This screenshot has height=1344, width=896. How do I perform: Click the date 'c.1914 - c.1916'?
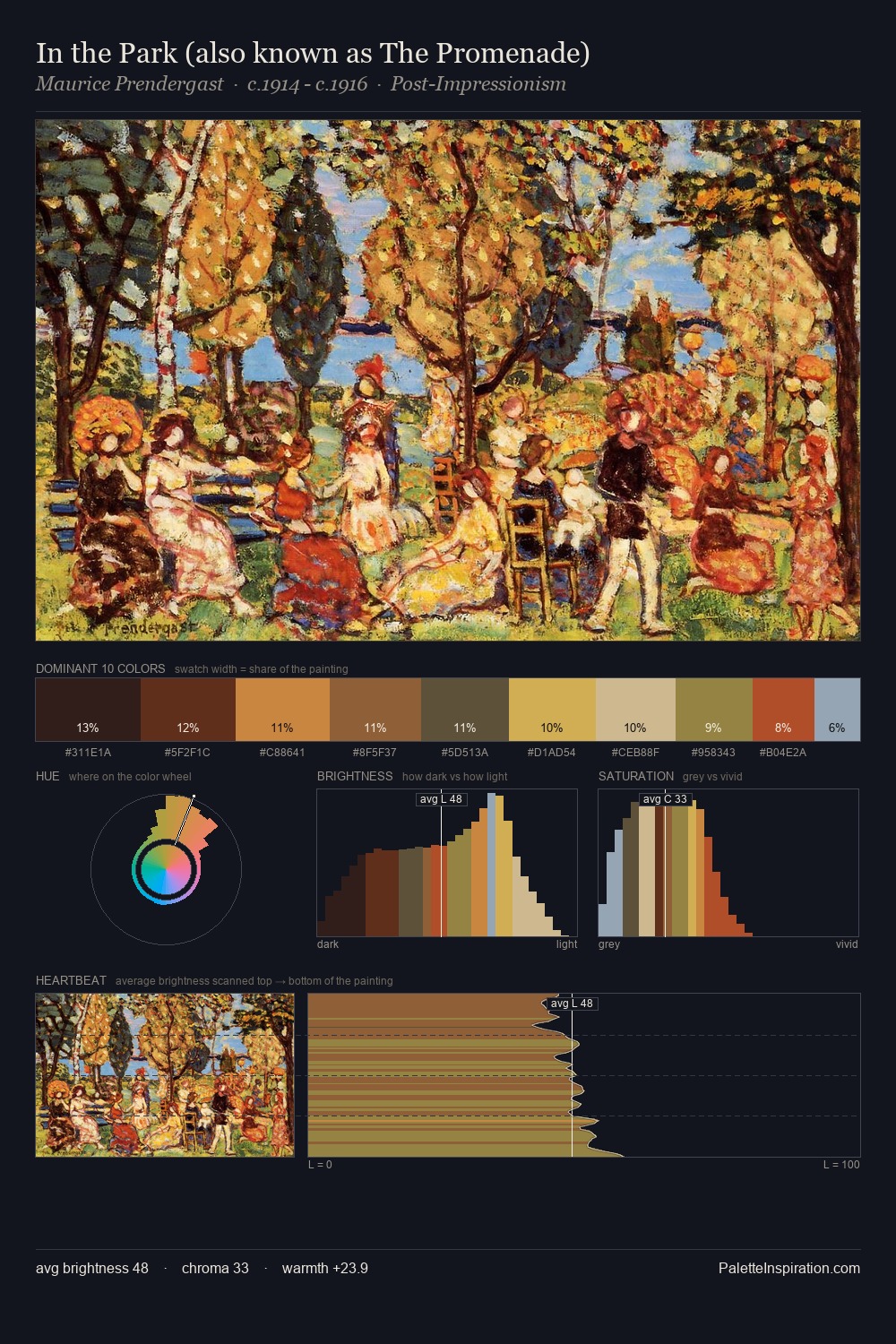[307, 84]
